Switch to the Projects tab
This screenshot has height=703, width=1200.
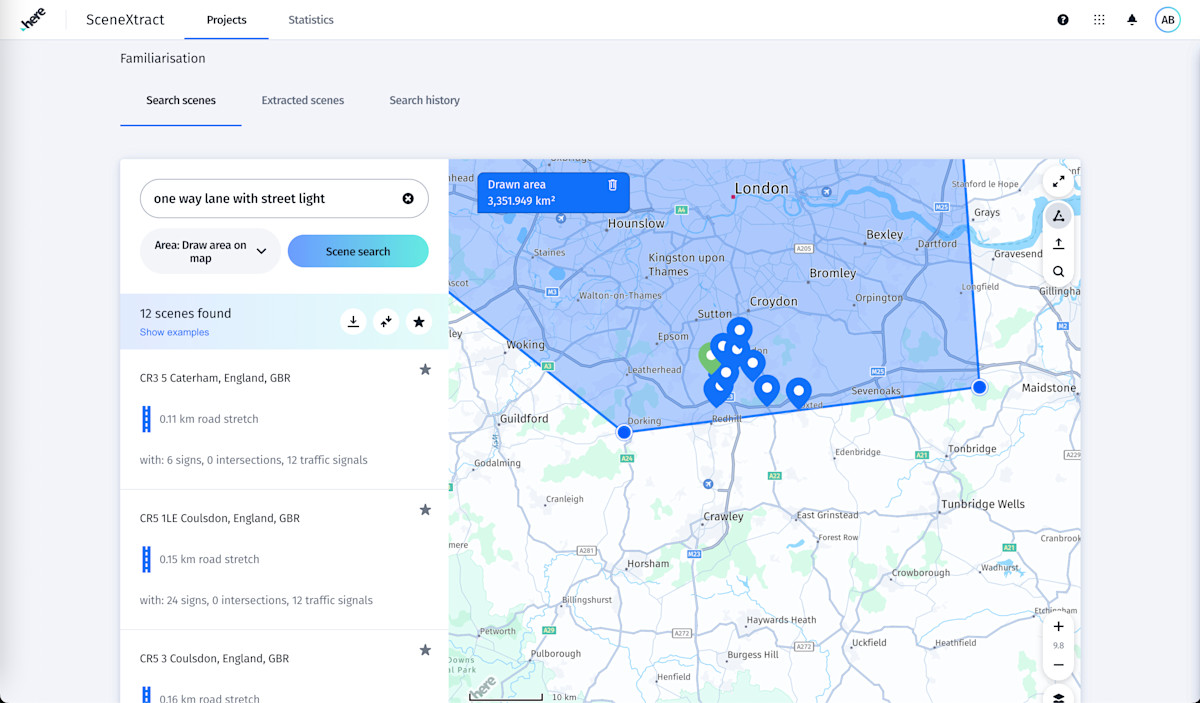[x=226, y=19]
